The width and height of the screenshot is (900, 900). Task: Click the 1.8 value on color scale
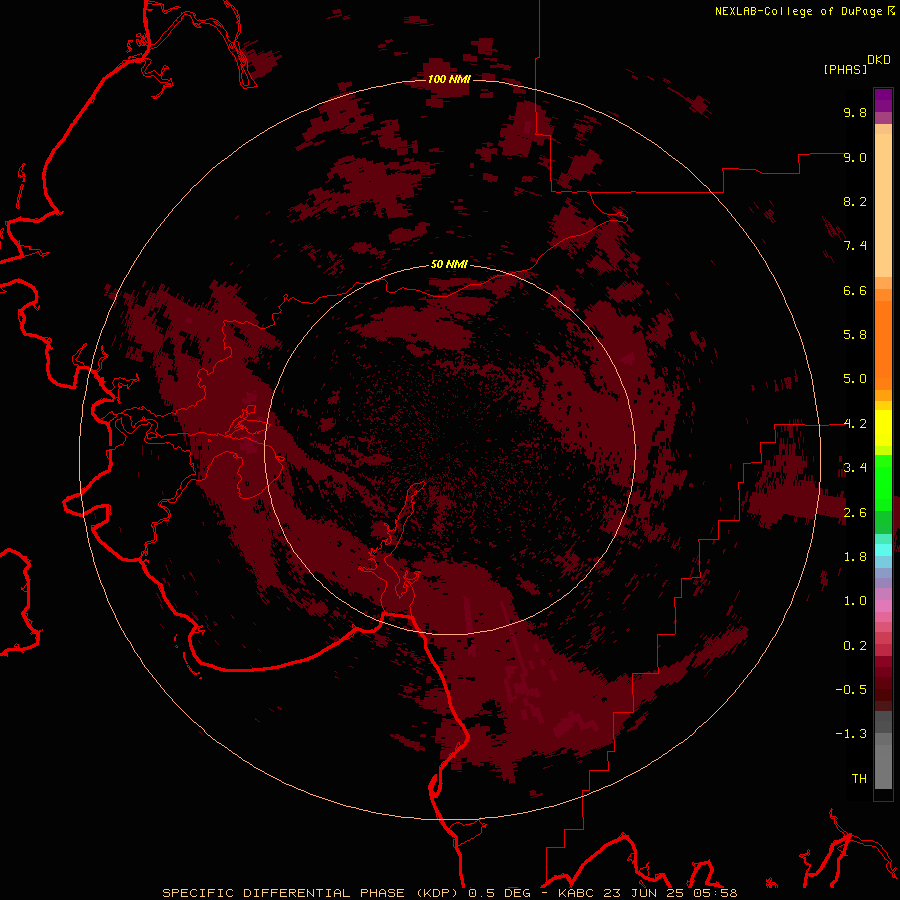pyautogui.click(x=855, y=557)
